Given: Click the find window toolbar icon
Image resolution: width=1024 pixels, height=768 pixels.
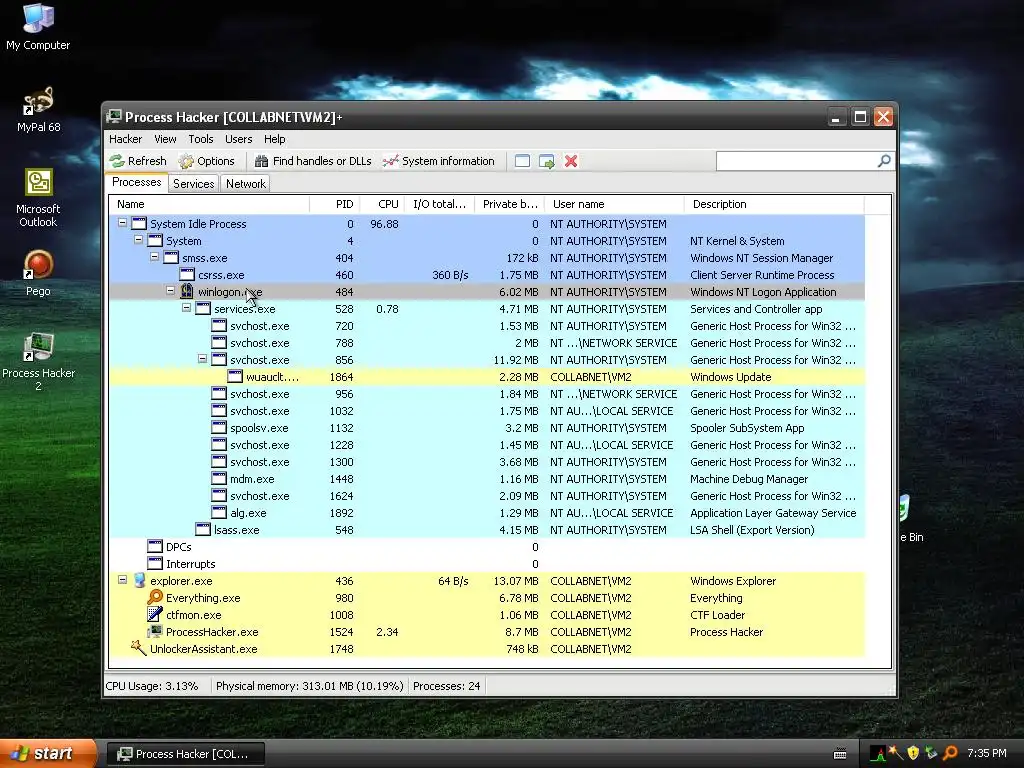Looking at the screenshot, I should (x=522, y=161).
